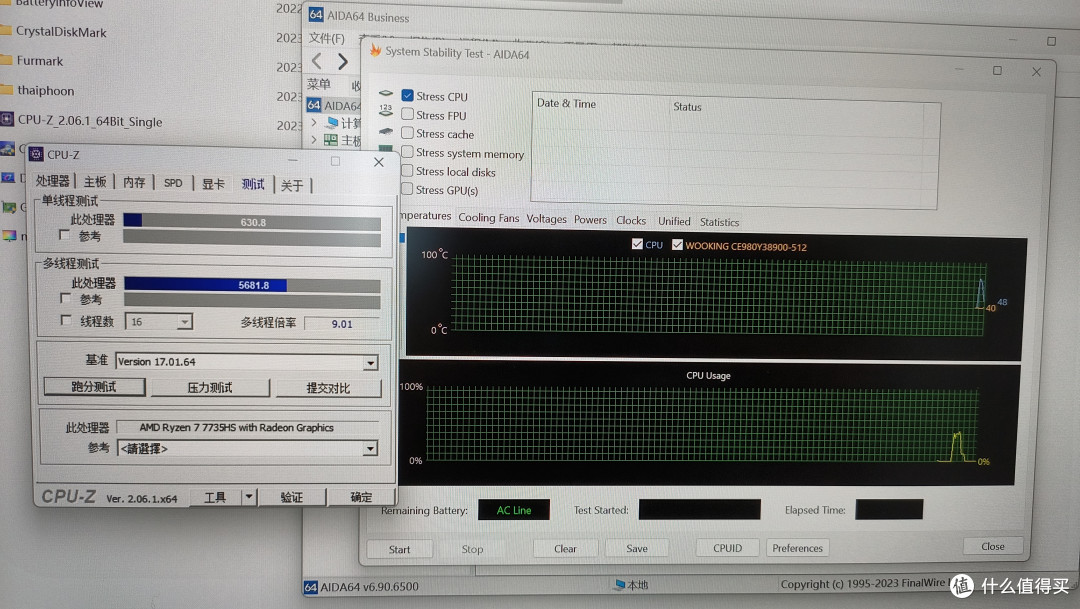The height and width of the screenshot is (609, 1080).
Task: Switch to the 内存 tab in CPU-Z
Action: point(134,183)
